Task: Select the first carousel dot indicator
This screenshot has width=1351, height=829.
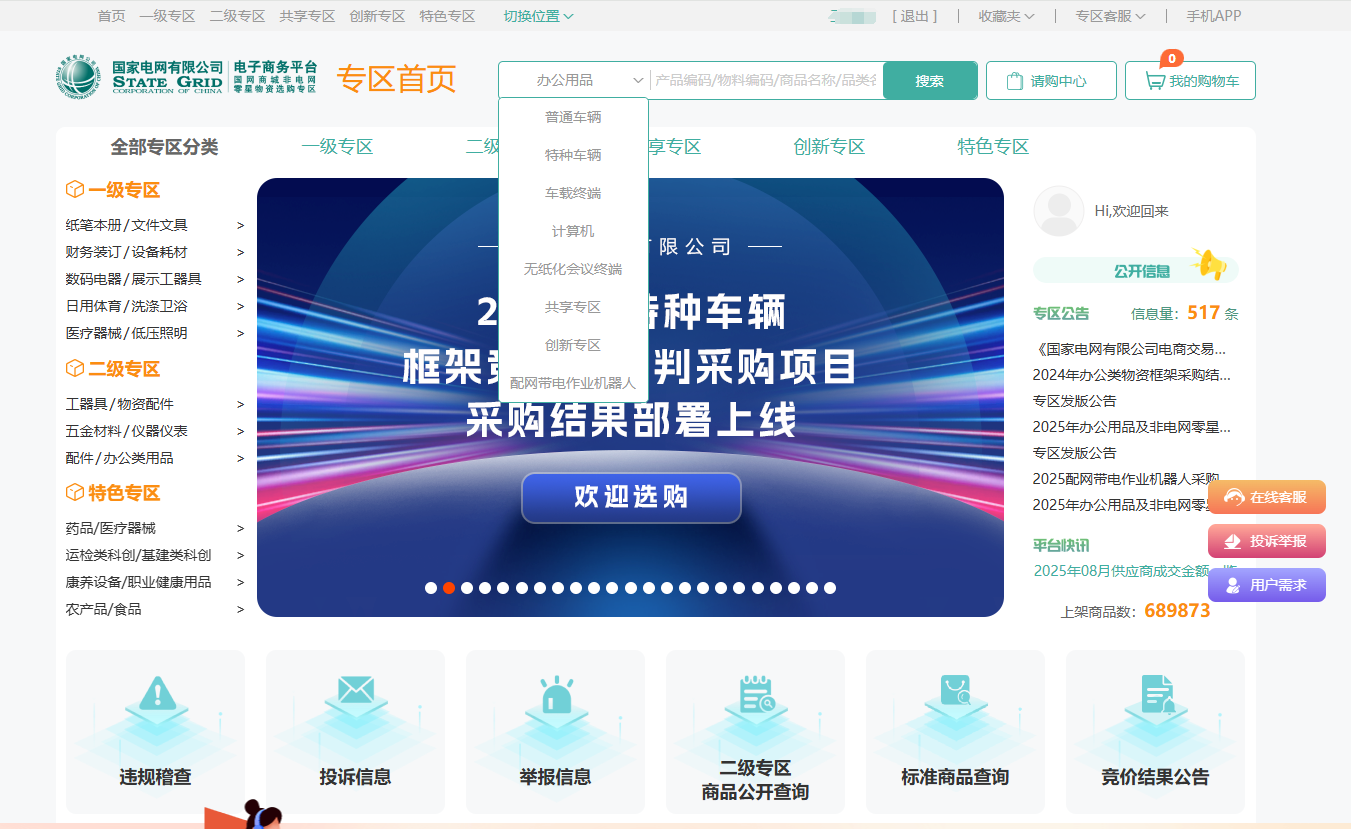Action: coord(431,588)
